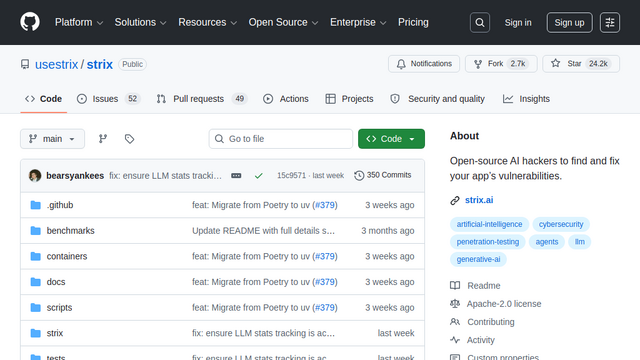This screenshot has height=360, width=640.
Task: Switch to the Issues tab
Action: pos(109,99)
